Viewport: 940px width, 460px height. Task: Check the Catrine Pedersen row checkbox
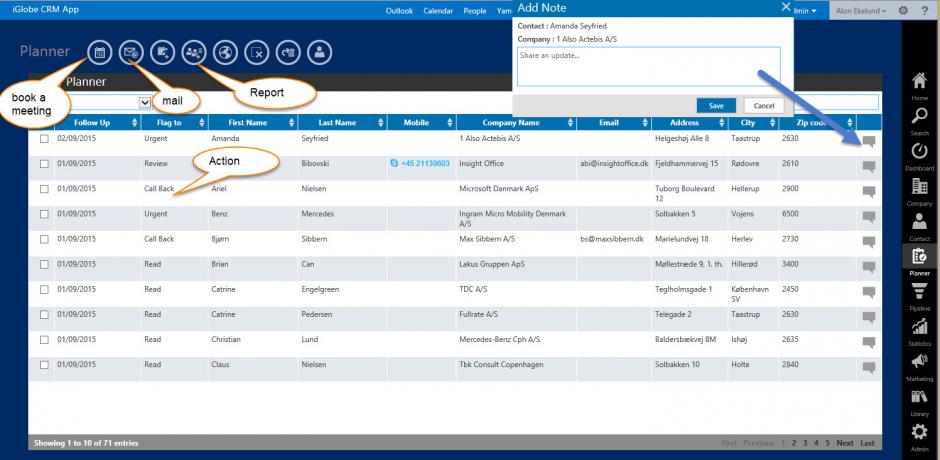coord(44,315)
